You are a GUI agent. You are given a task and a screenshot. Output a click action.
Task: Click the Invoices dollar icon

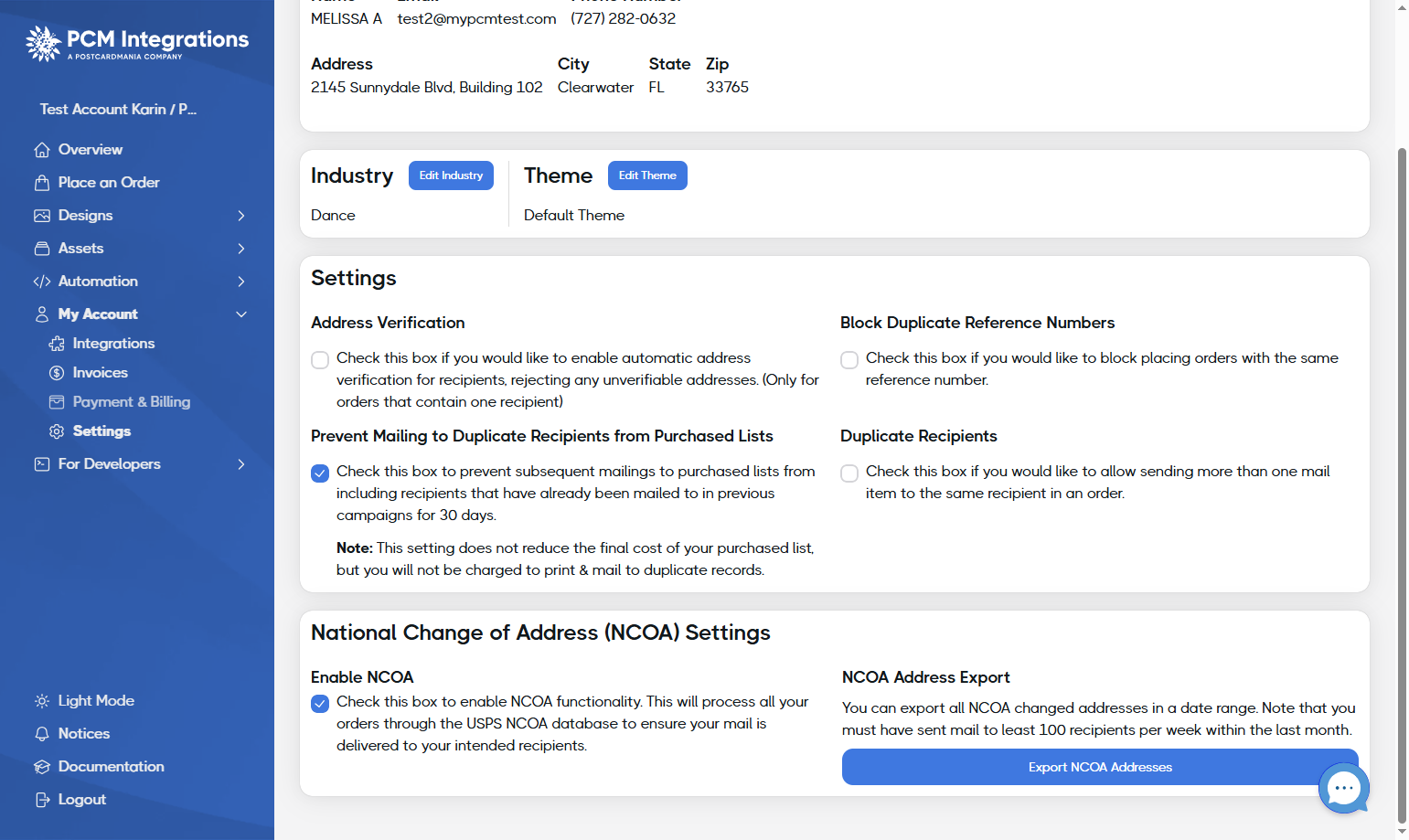(57, 373)
